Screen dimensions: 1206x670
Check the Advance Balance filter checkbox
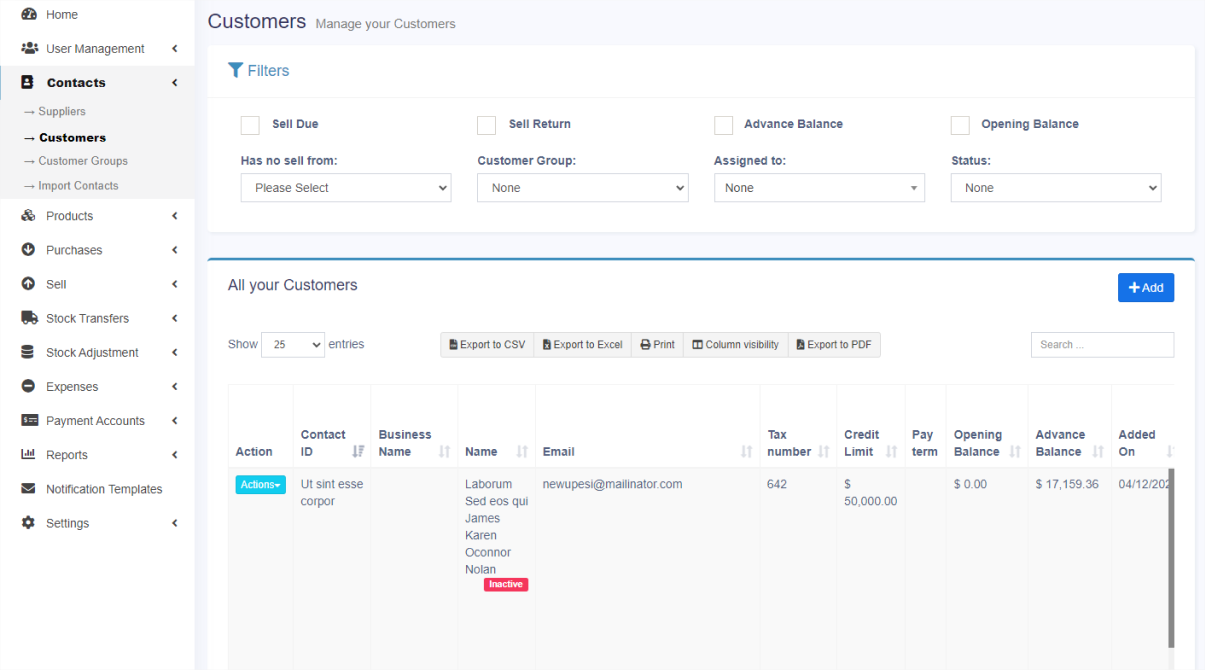(x=723, y=125)
